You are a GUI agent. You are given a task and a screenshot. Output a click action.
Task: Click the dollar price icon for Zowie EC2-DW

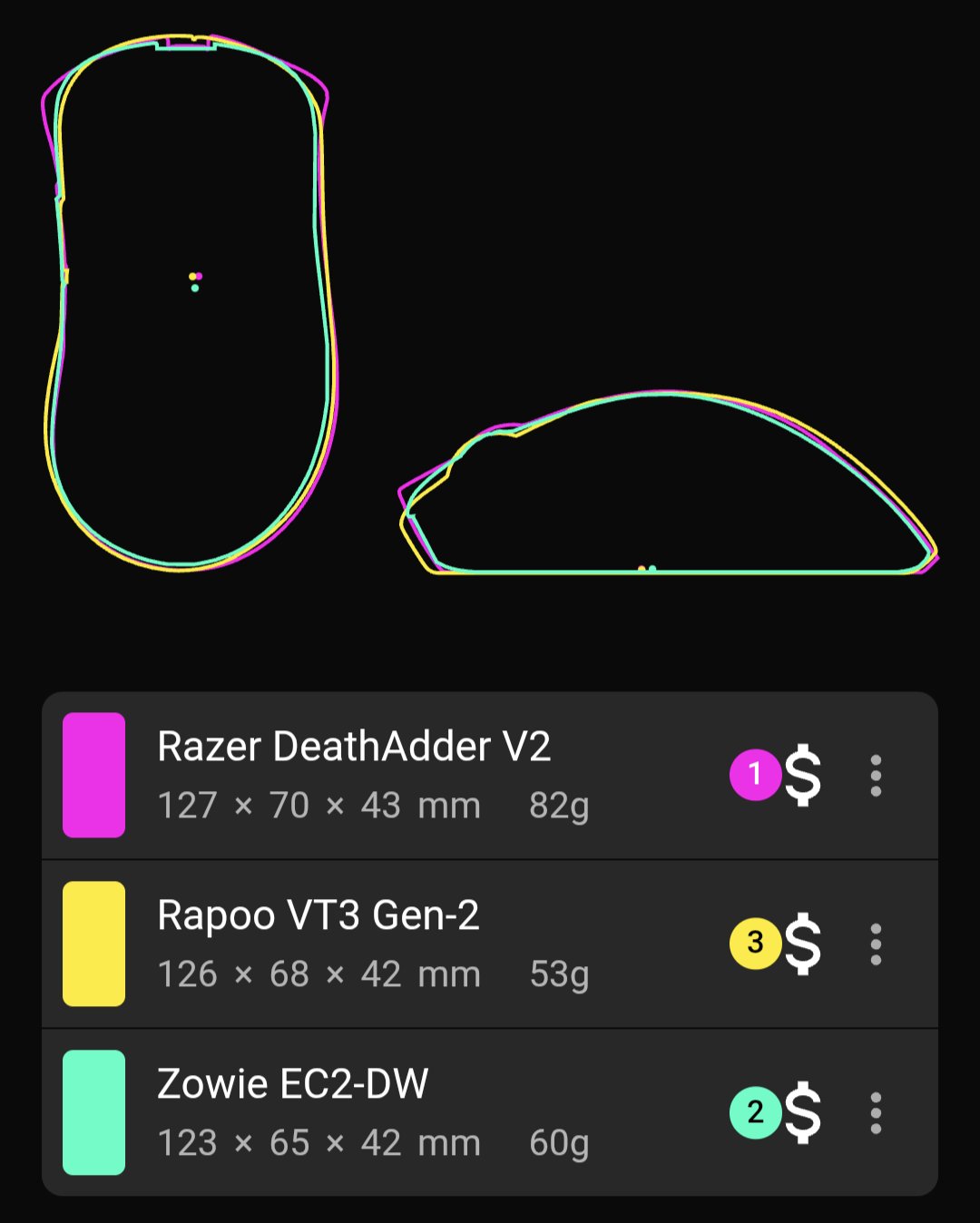tap(803, 1112)
